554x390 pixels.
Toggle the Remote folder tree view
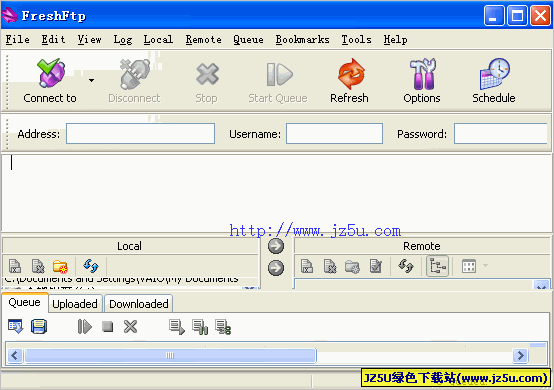pyautogui.click(x=438, y=266)
